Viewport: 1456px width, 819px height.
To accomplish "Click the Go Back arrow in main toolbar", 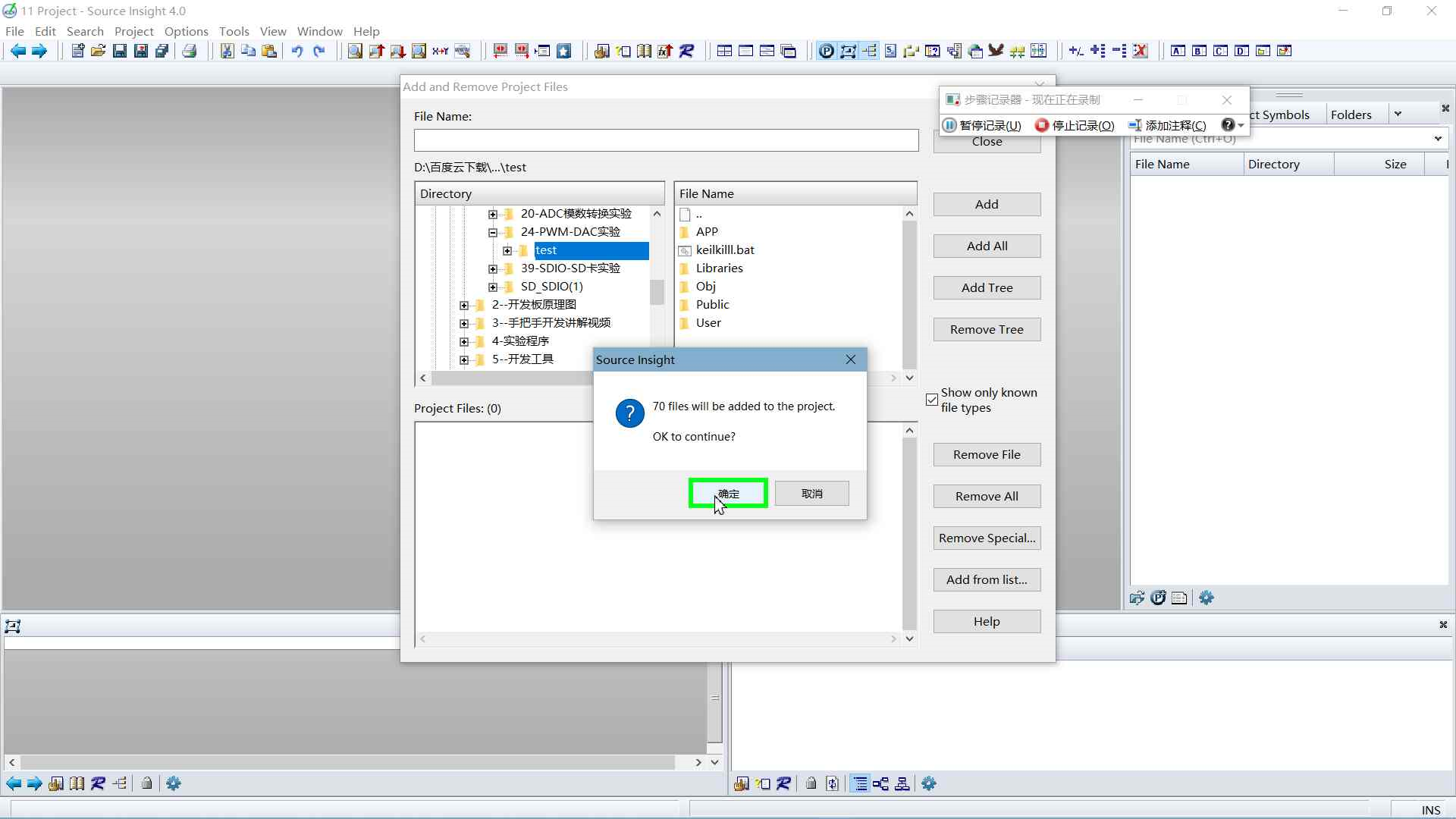I will click(18, 51).
